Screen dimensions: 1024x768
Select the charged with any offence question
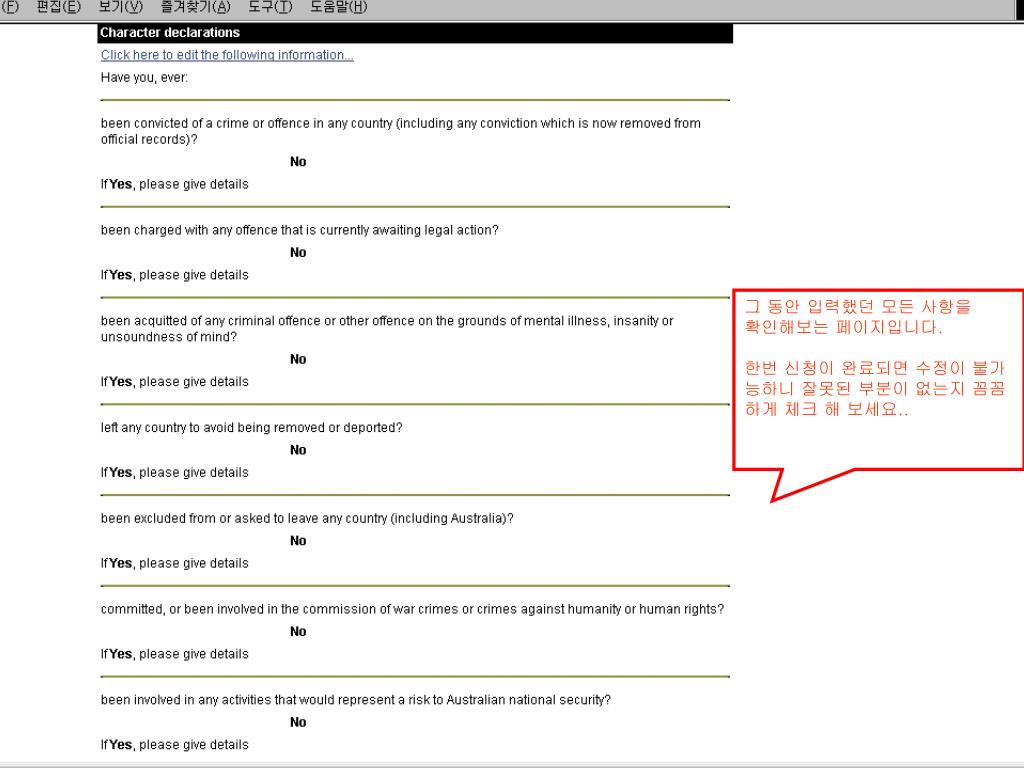[300, 230]
